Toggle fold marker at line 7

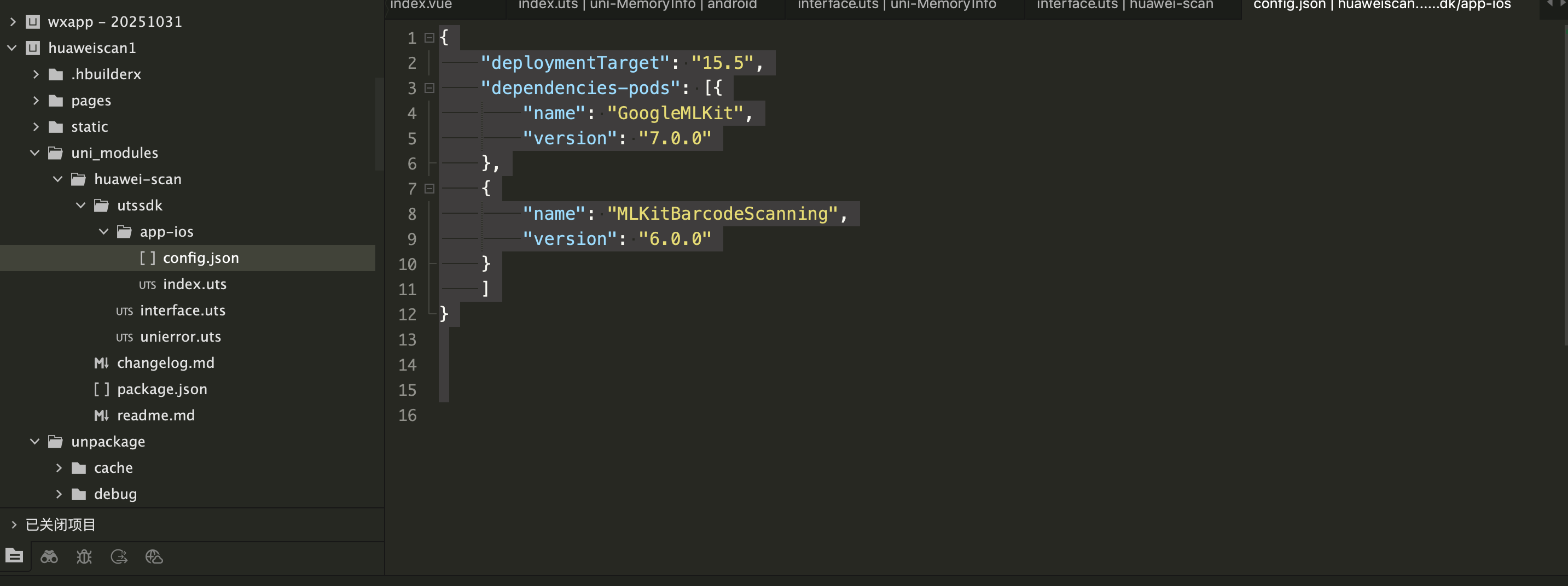[x=429, y=189]
